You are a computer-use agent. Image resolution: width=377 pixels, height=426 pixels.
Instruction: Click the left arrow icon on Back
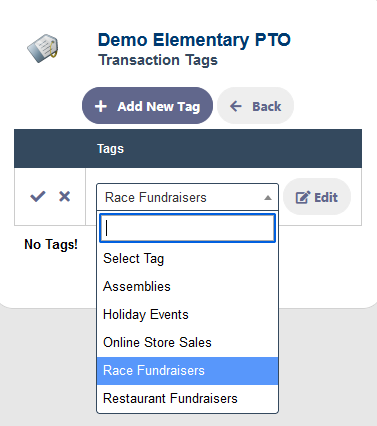tap(236, 106)
